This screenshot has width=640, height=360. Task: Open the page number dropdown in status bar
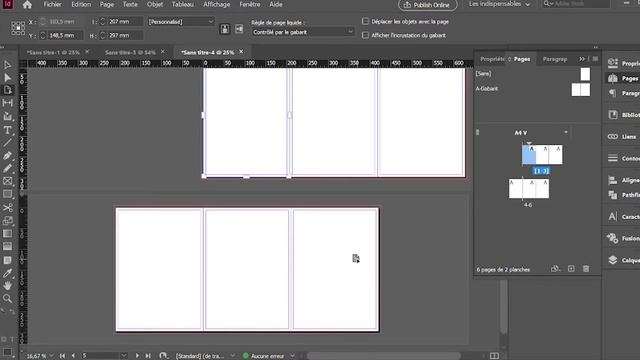coord(124,356)
